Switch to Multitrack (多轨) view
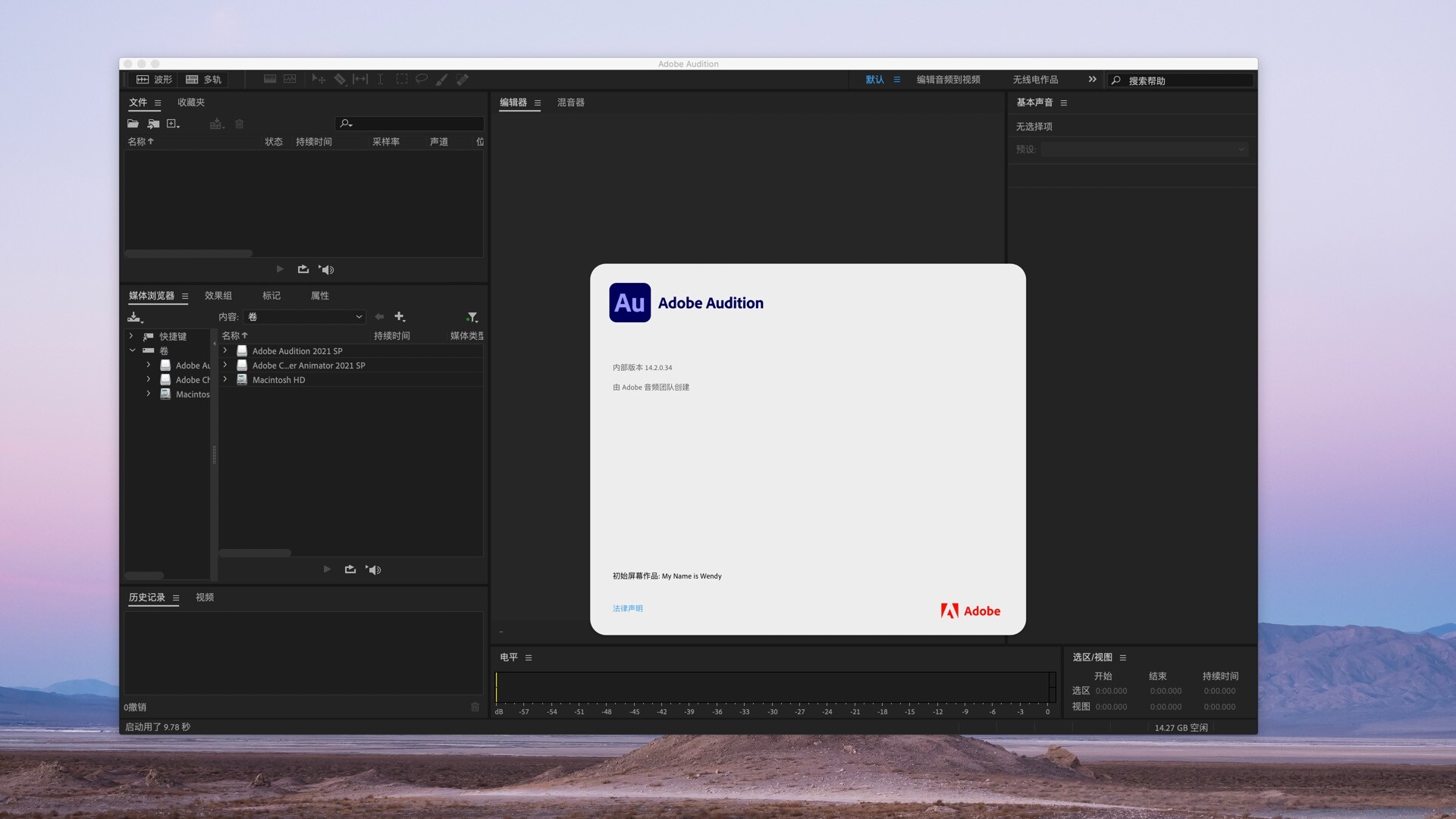 [203, 80]
